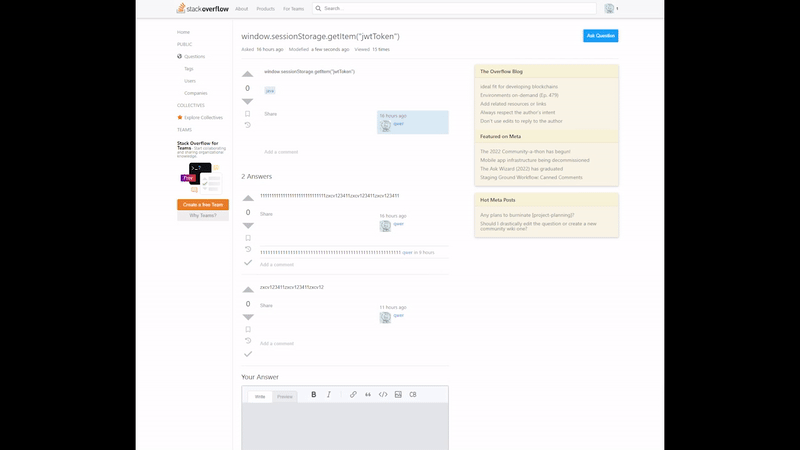Insert image in answer editor

click(x=398, y=394)
